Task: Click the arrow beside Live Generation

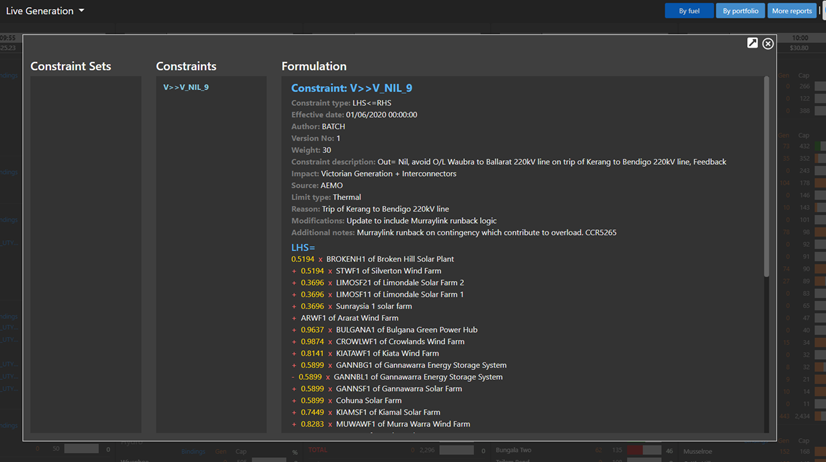Action: pos(82,11)
